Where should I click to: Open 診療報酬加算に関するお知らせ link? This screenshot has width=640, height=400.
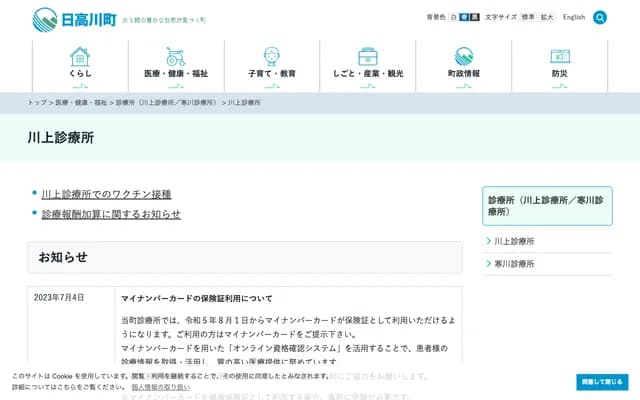(x=111, y=214)
